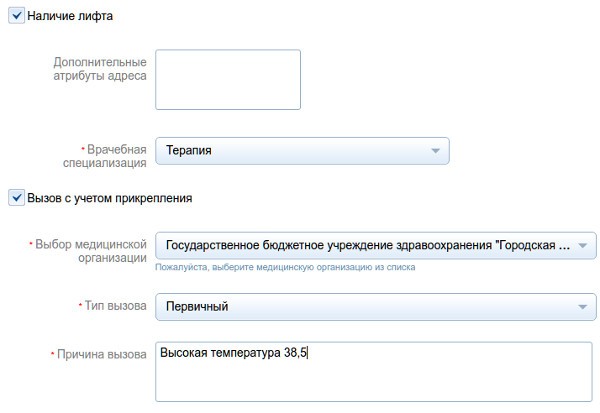Click the Врачебная специализация field label
600x413 pixels.
tap(105, 156)
